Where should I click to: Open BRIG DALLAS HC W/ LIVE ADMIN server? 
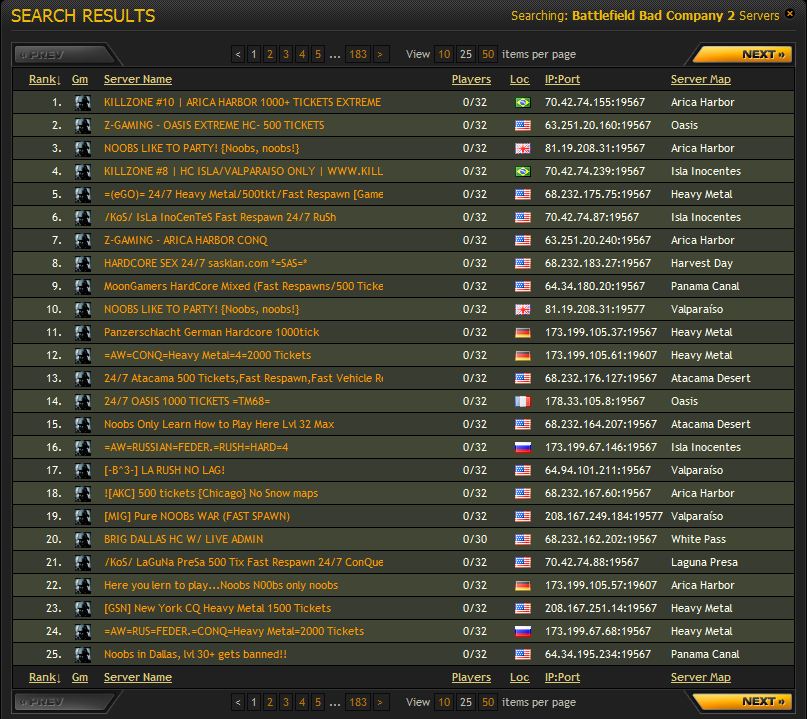(183, 539)
